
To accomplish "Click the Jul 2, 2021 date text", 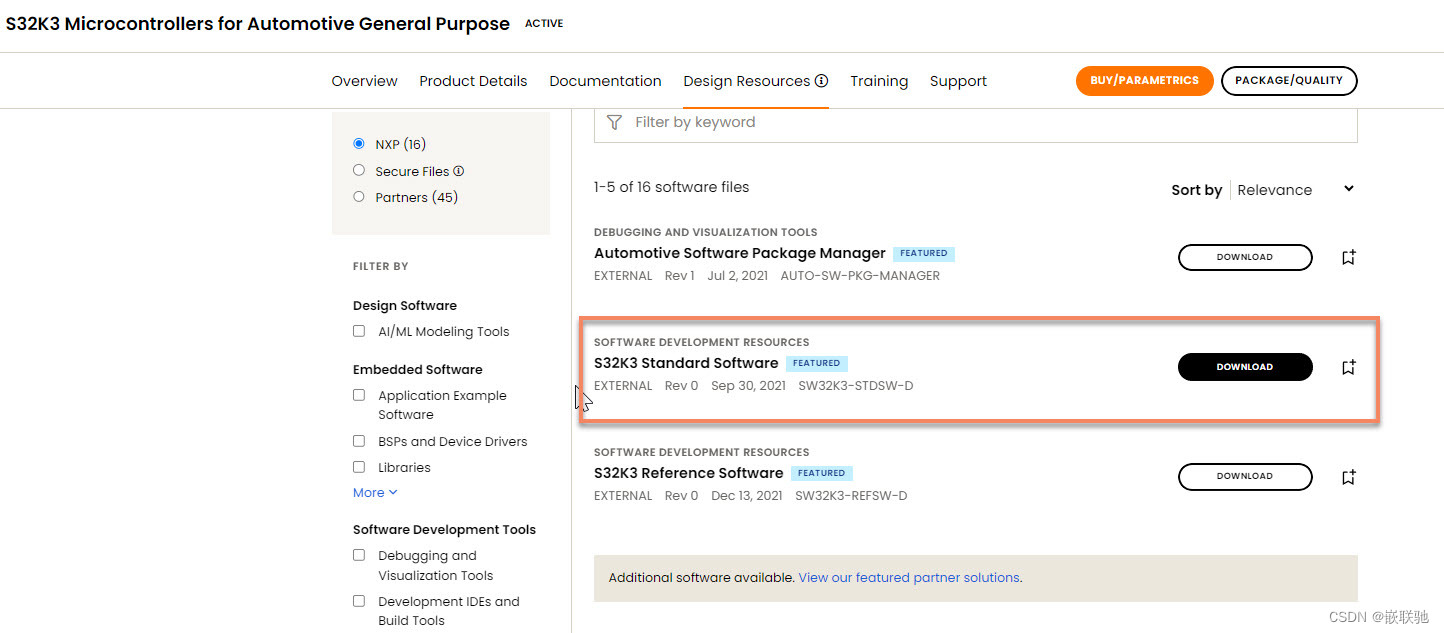I will pos(737,276).
